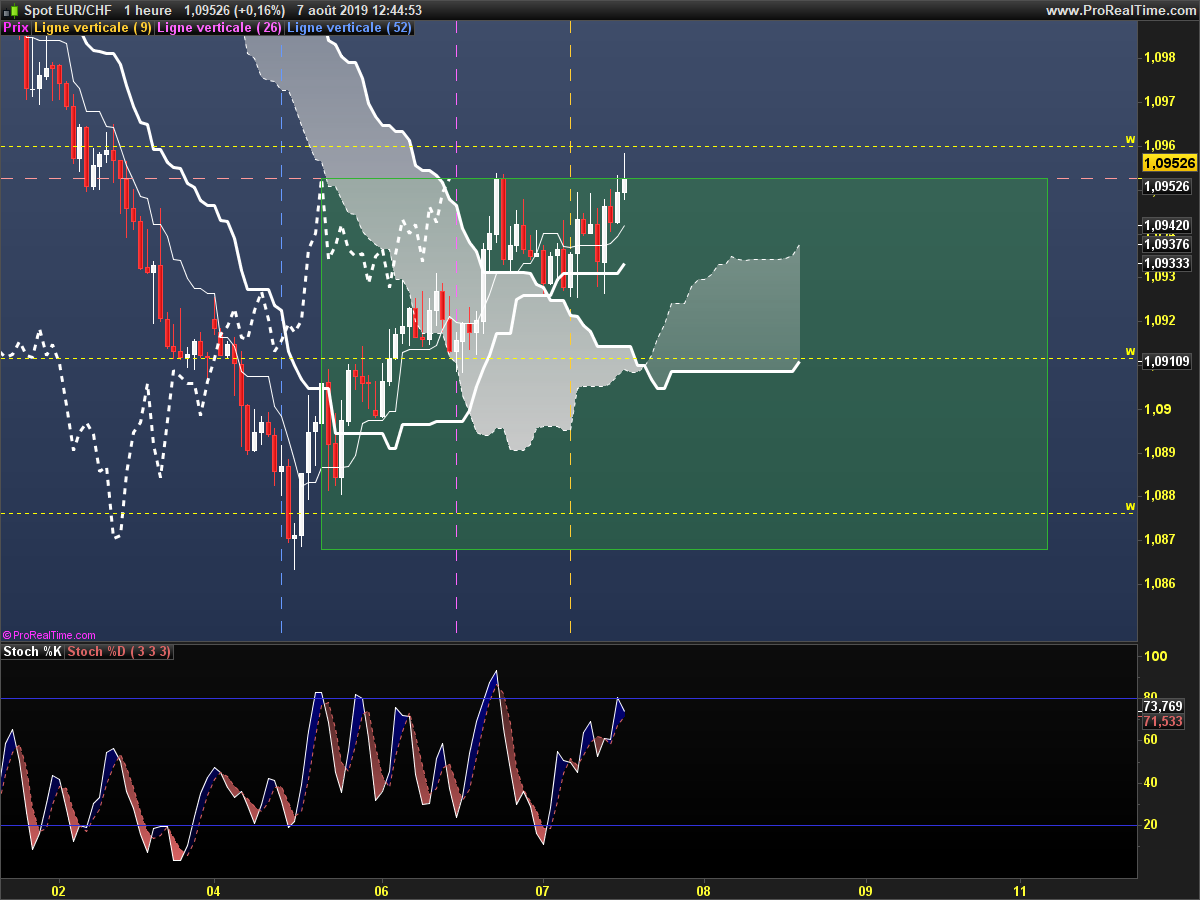Select the 'Stoch %D (3 3 3)' indicator label
The width and height of the screenshot is (1200, 900).
tap(120, 652)
